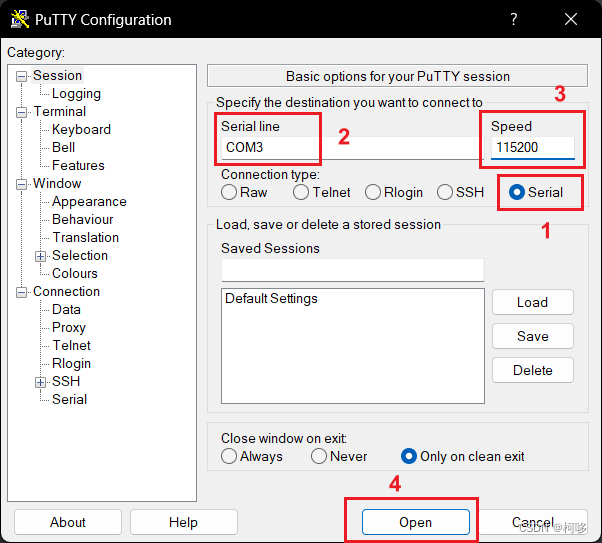This screenshot has width=602, height=543.
Task: Select the SSH connection type radio
Action: pyautogui.click(x=460, y=192)
